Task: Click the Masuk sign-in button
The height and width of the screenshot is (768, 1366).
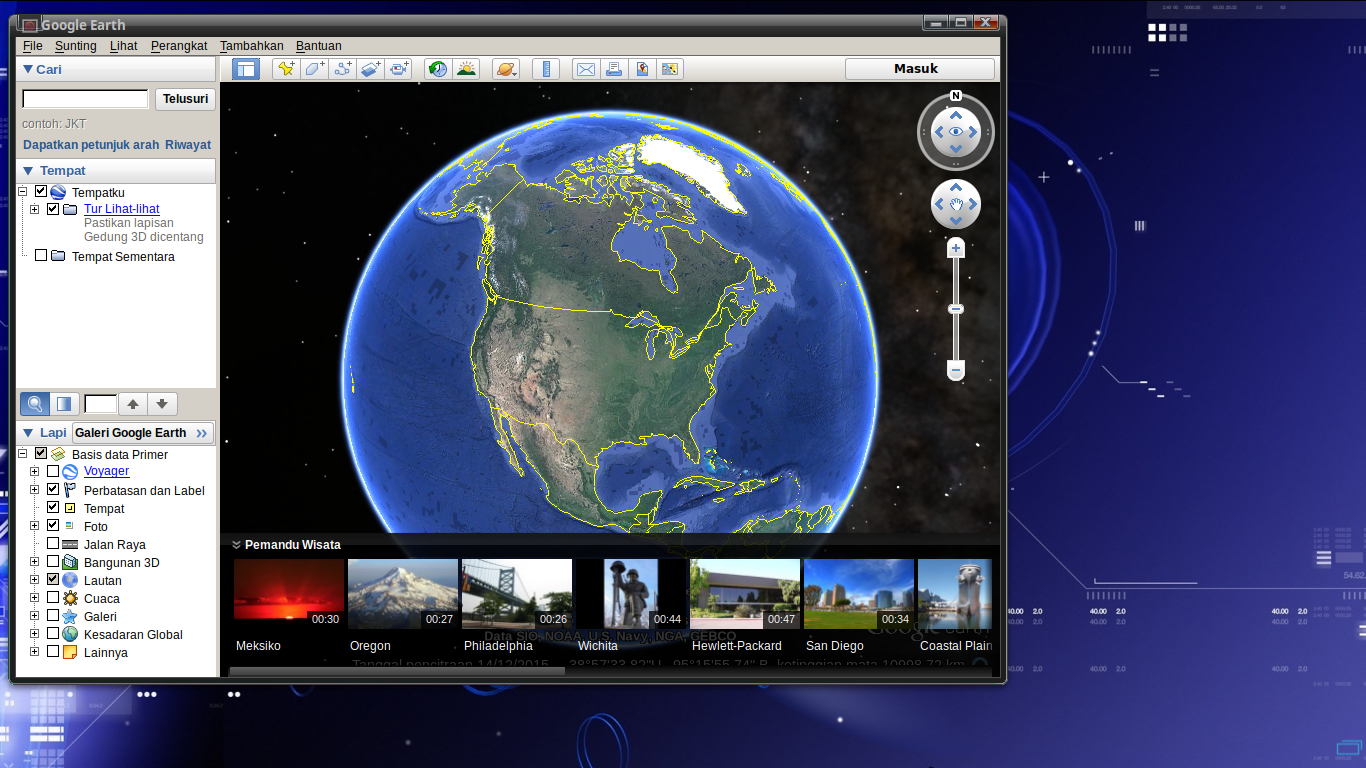Action: [x=920, y=69]
